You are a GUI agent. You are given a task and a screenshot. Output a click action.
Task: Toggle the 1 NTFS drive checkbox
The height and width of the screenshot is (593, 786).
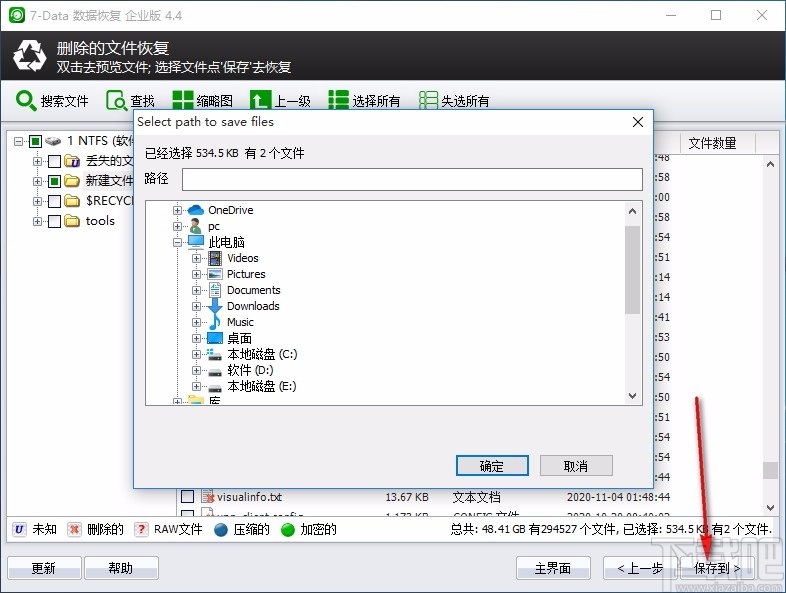point(35,141)
